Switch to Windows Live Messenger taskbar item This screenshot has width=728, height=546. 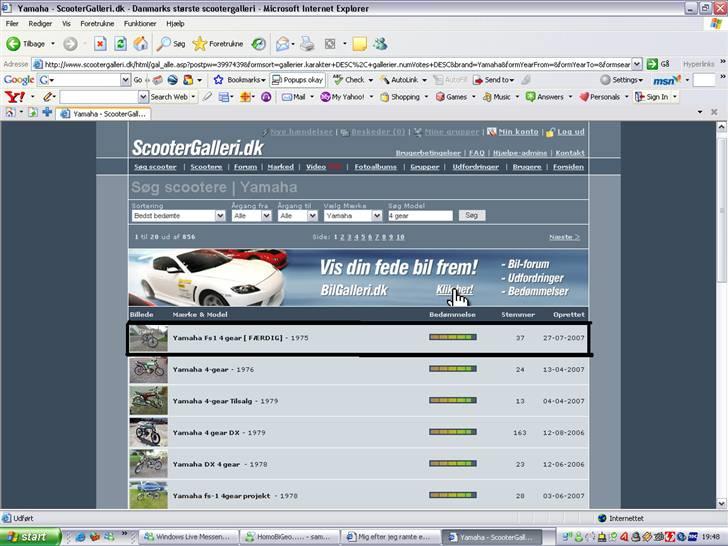pyautogui.click(x=188, y=537)
